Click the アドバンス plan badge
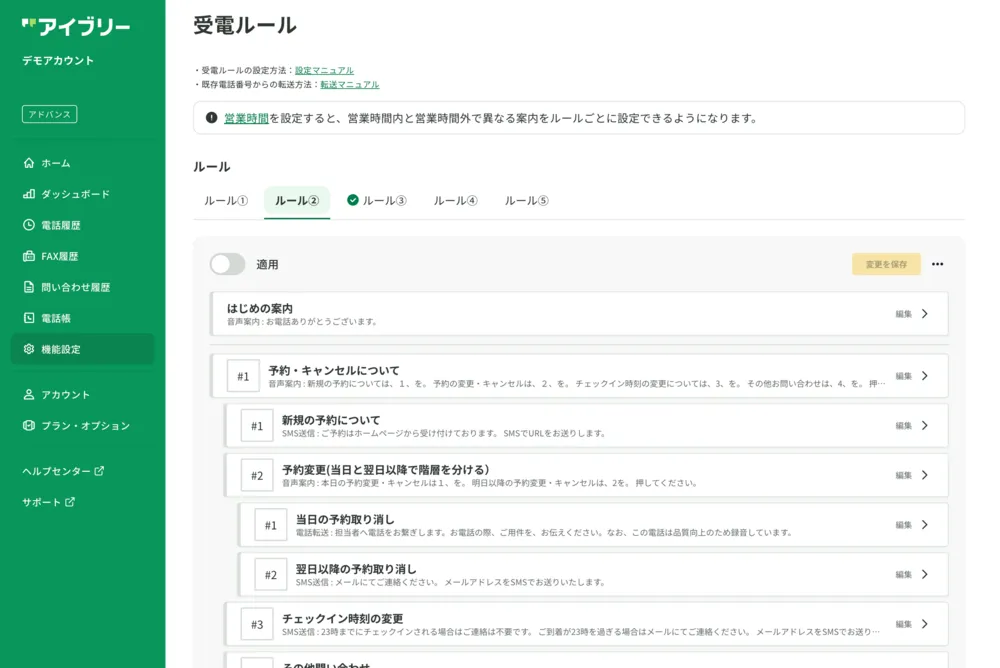Image resolution: width=1000 pixels, height=668 pixels. (x=49, y=114)
